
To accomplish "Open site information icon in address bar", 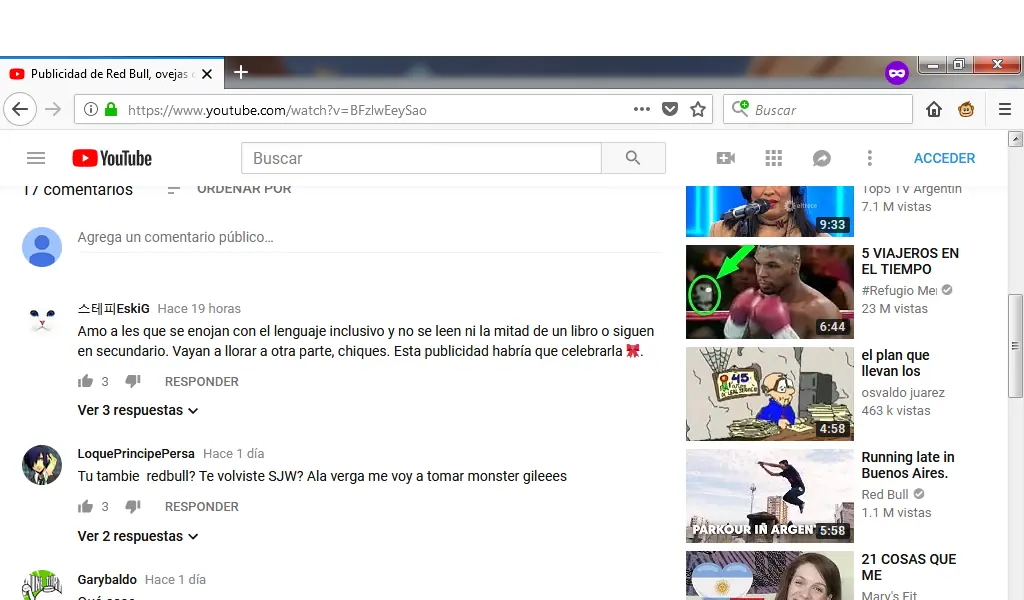I will pos(91,109).
